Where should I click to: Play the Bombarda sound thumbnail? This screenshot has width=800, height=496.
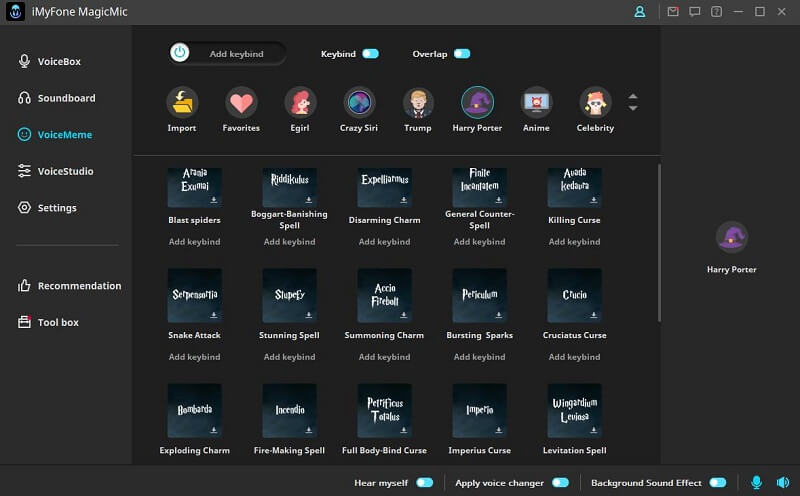(194, 411)
